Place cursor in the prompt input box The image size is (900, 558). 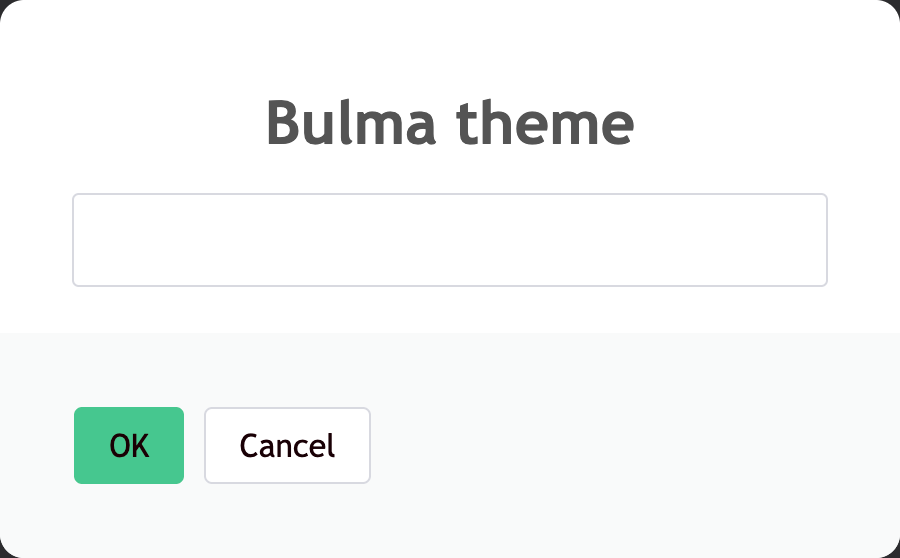pos(450,240)
